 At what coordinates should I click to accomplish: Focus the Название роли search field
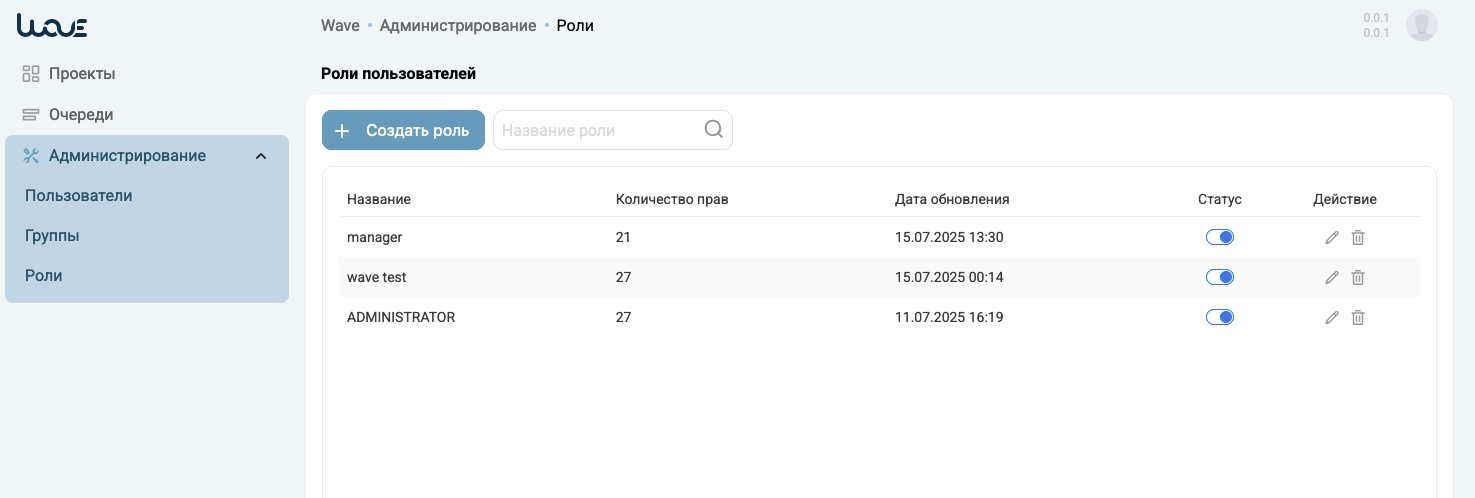tap(598, 130)
